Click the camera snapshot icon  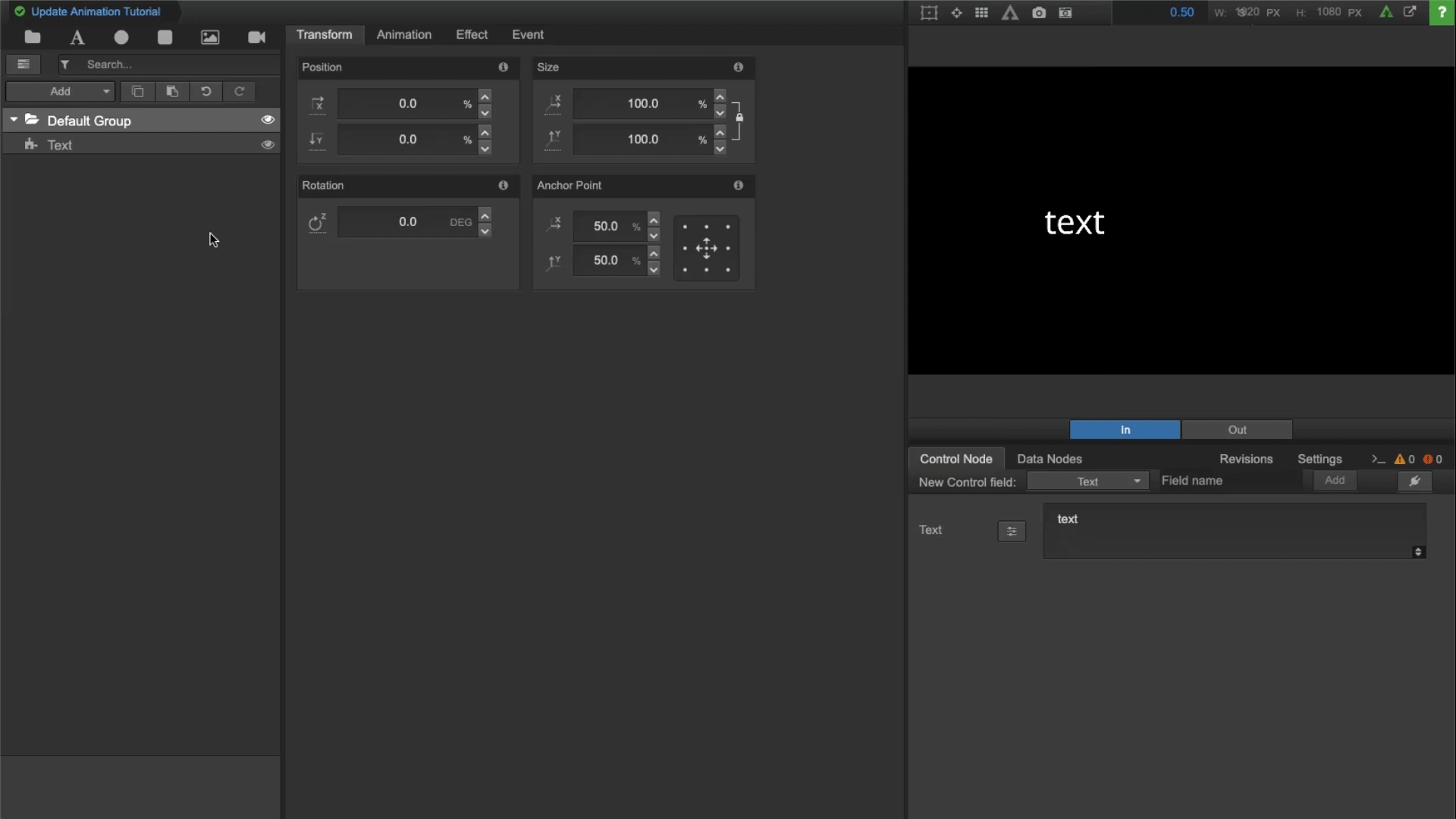coord(1039,12)
